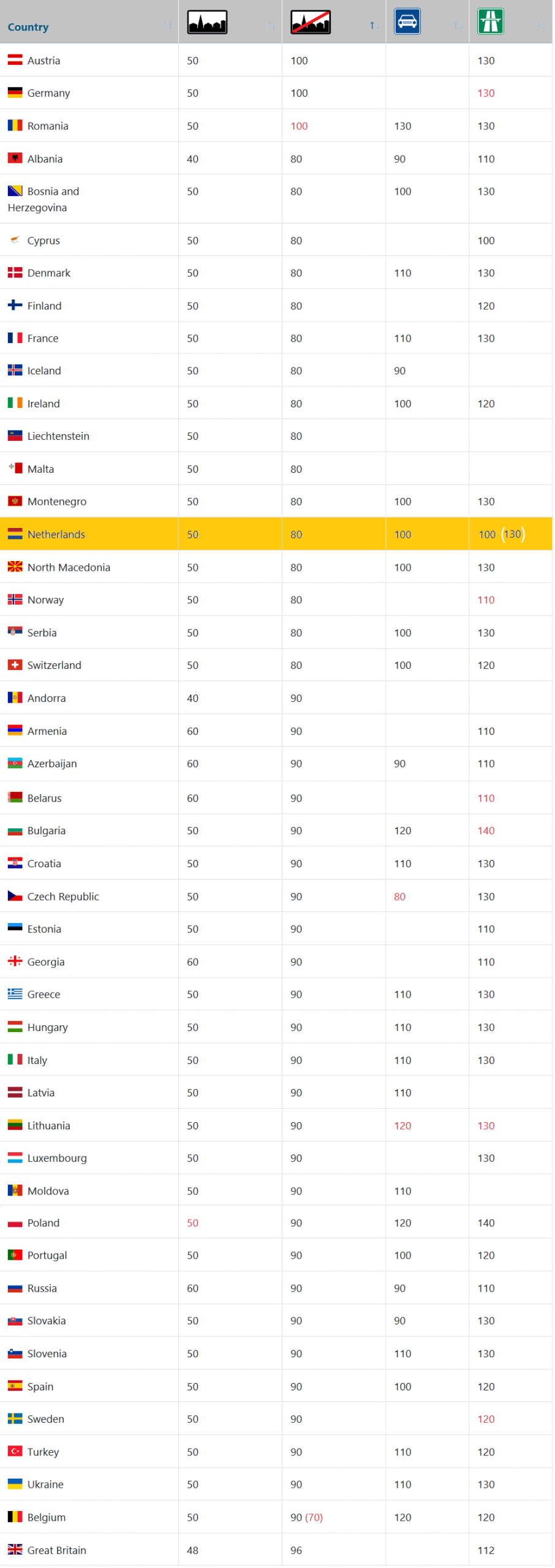Click the Bosnia and Herzegovina country name
The width and height of the screenshot is (555, 1568).
43,200
